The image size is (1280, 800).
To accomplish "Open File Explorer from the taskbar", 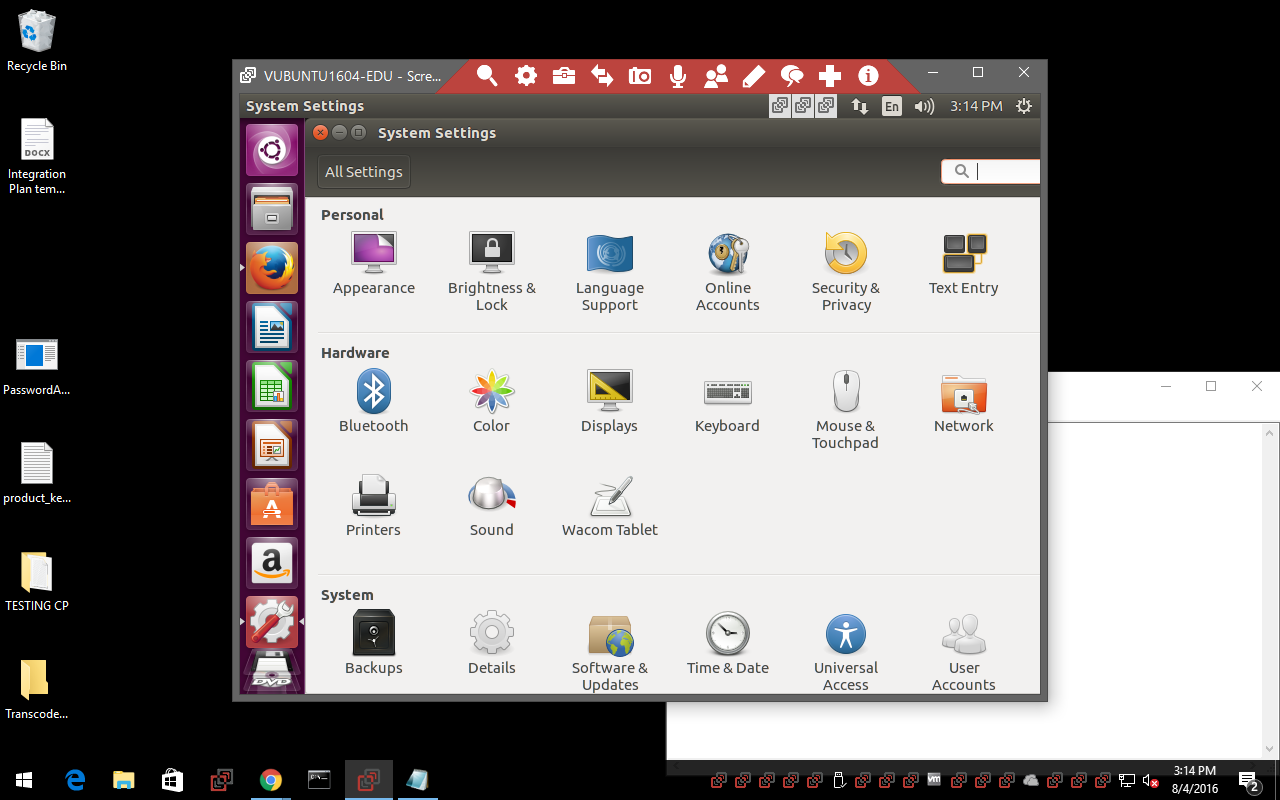I will coord(123,780).
